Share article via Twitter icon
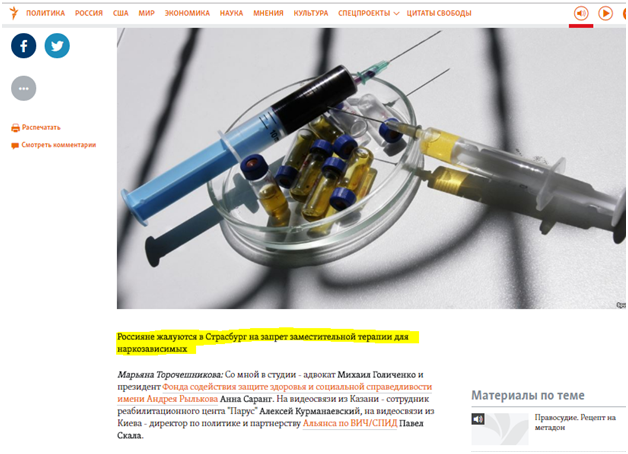This screenshot has height=454, width=628. point(57,46)
